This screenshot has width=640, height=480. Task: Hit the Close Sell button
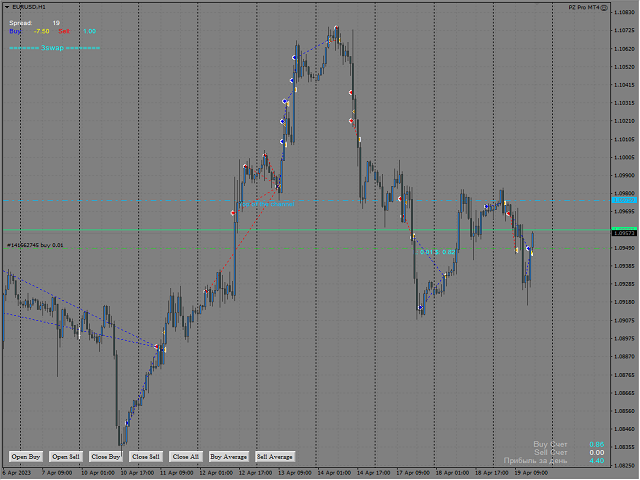pos(146,457)
